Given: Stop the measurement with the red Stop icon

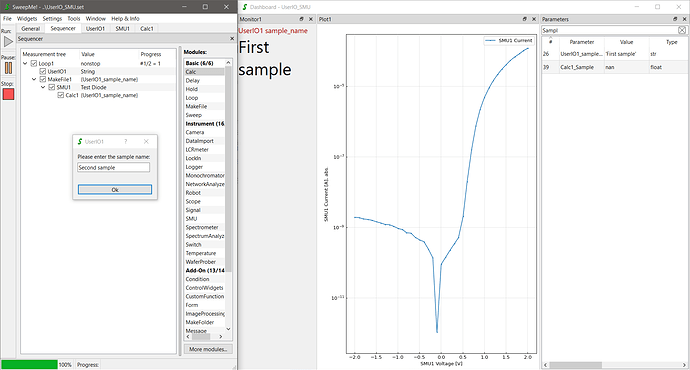Looking at the screenshot, I should coord(8,94).
